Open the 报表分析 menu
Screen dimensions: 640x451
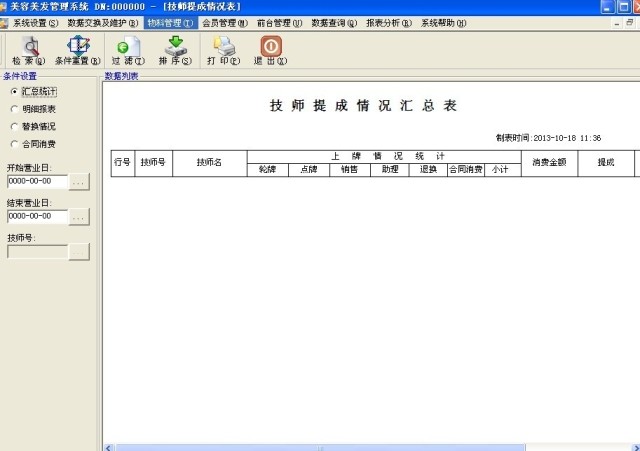point(389,23)
